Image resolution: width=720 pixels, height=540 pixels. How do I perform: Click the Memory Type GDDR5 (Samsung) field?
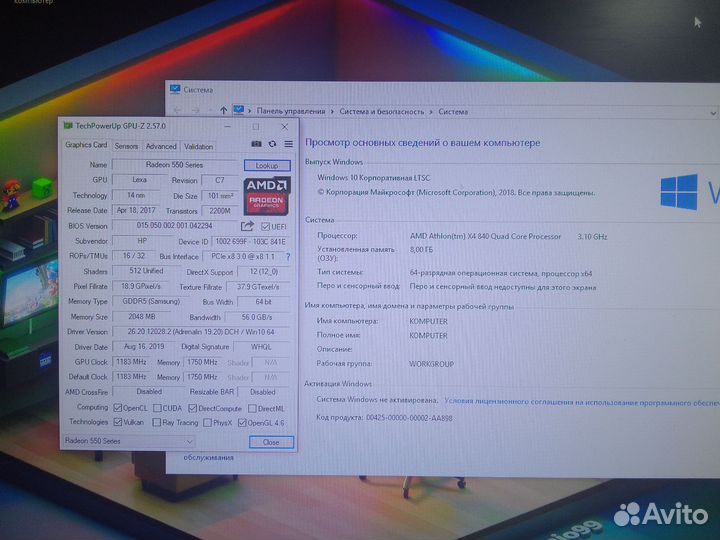151,301
